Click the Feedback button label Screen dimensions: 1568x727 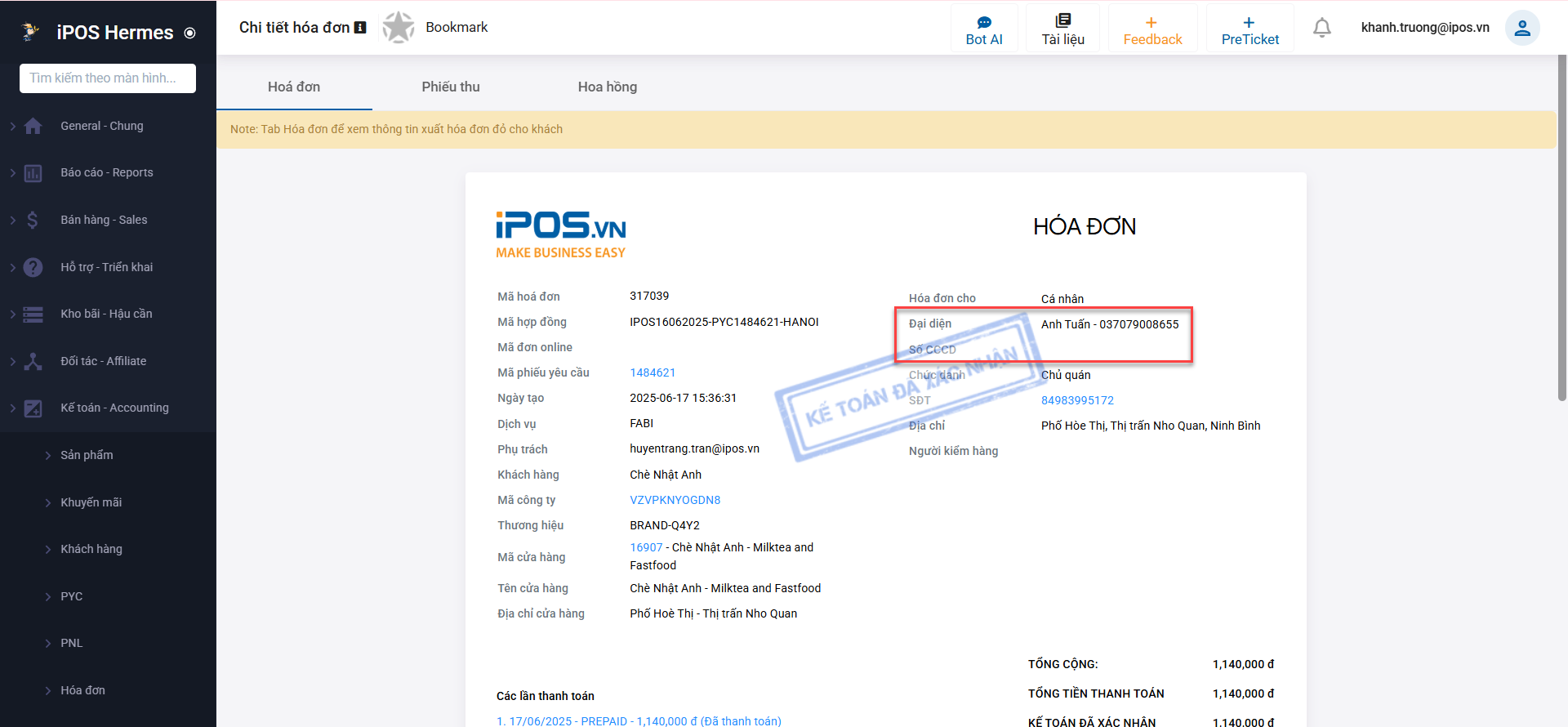[x=1152, y=39]
